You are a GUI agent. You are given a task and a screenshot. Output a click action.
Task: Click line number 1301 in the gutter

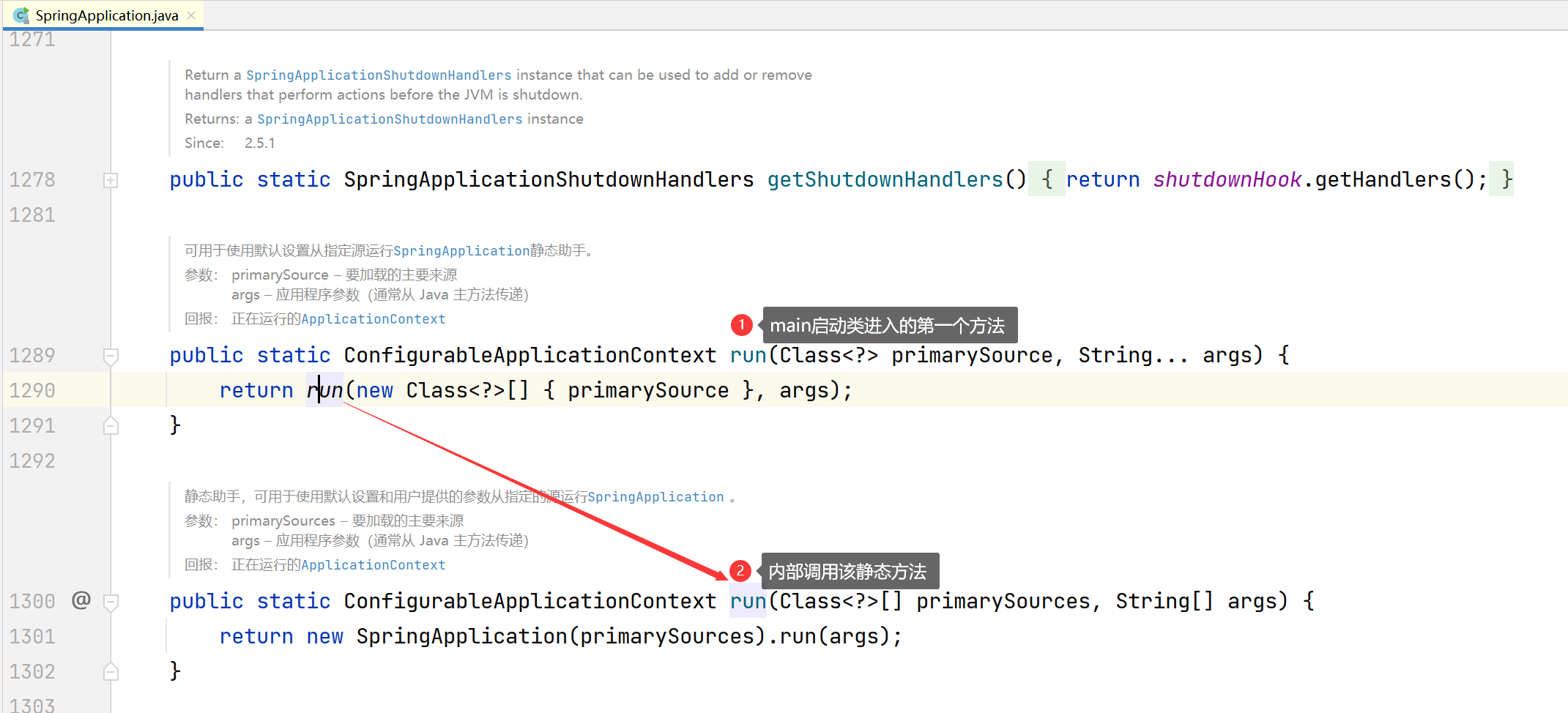32,637
